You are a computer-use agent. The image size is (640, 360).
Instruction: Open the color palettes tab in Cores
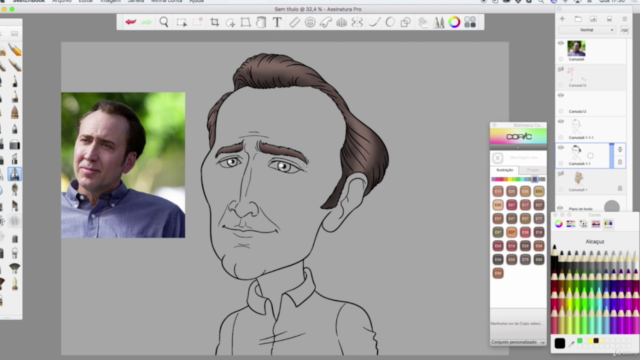point(583,224)
